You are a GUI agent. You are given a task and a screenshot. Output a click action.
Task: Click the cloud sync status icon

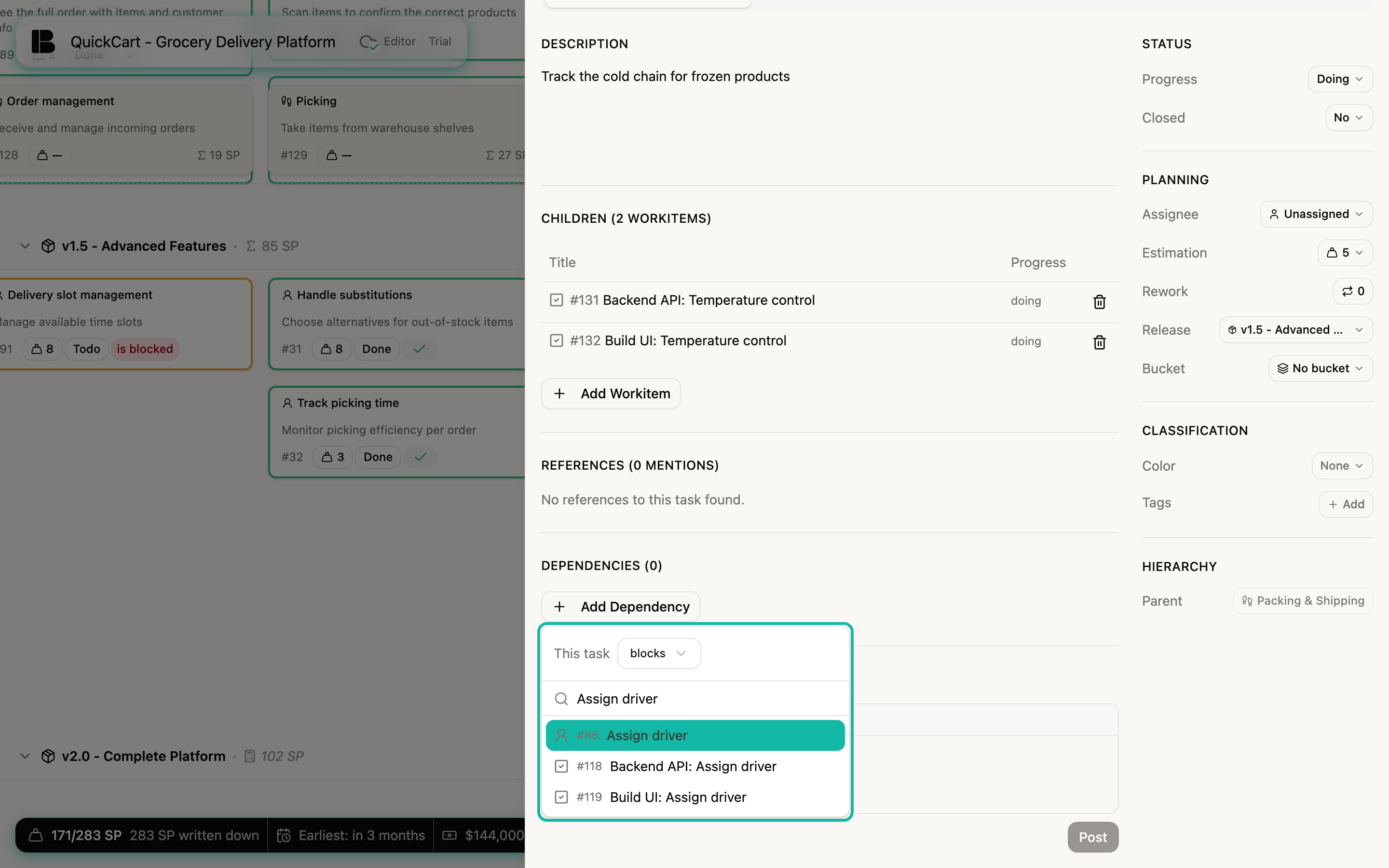[368, 42]
